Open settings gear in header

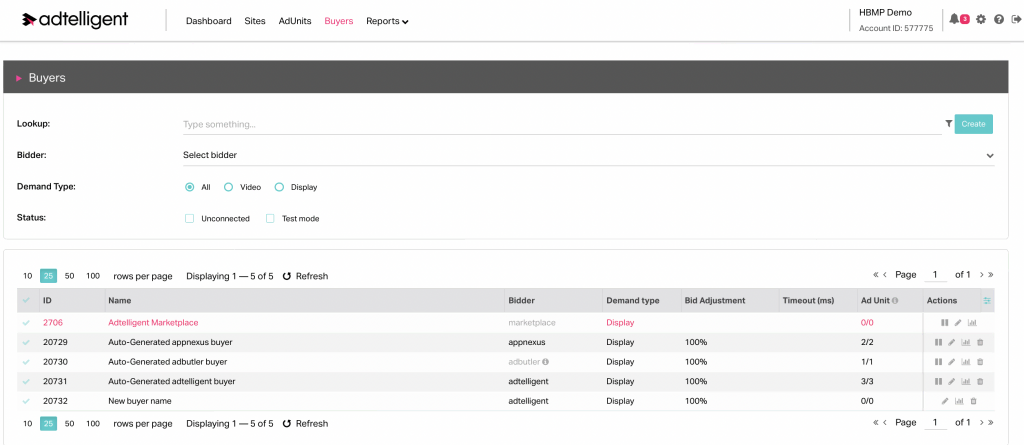click(x=981, y=20)
